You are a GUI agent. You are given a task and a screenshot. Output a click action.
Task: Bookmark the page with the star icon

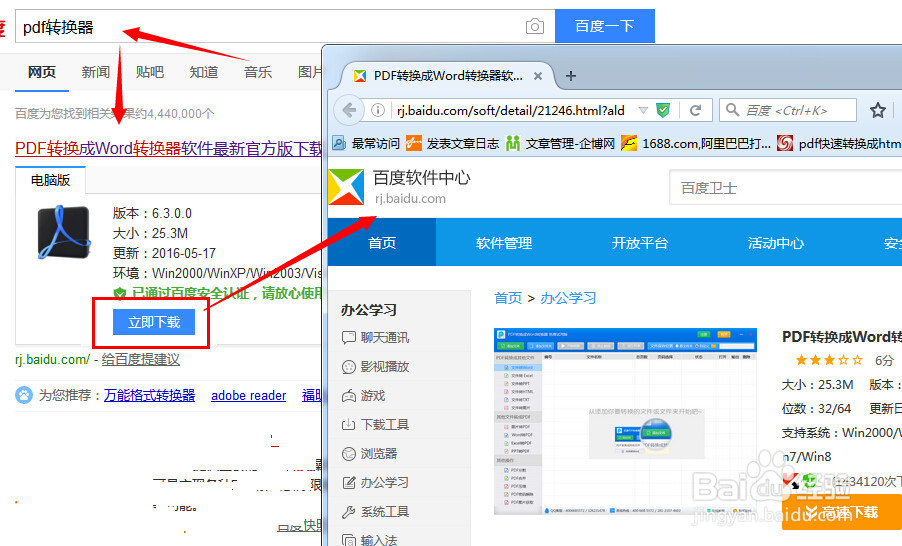pyautogui.click(x=877, y=110)
